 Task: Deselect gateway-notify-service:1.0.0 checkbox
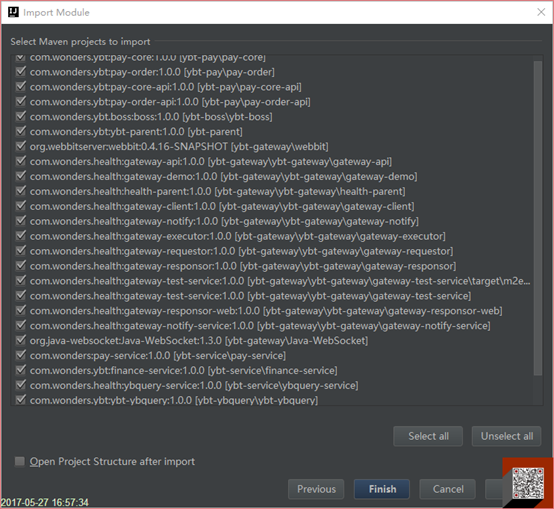pyautogui.click(x=21, y=325)
